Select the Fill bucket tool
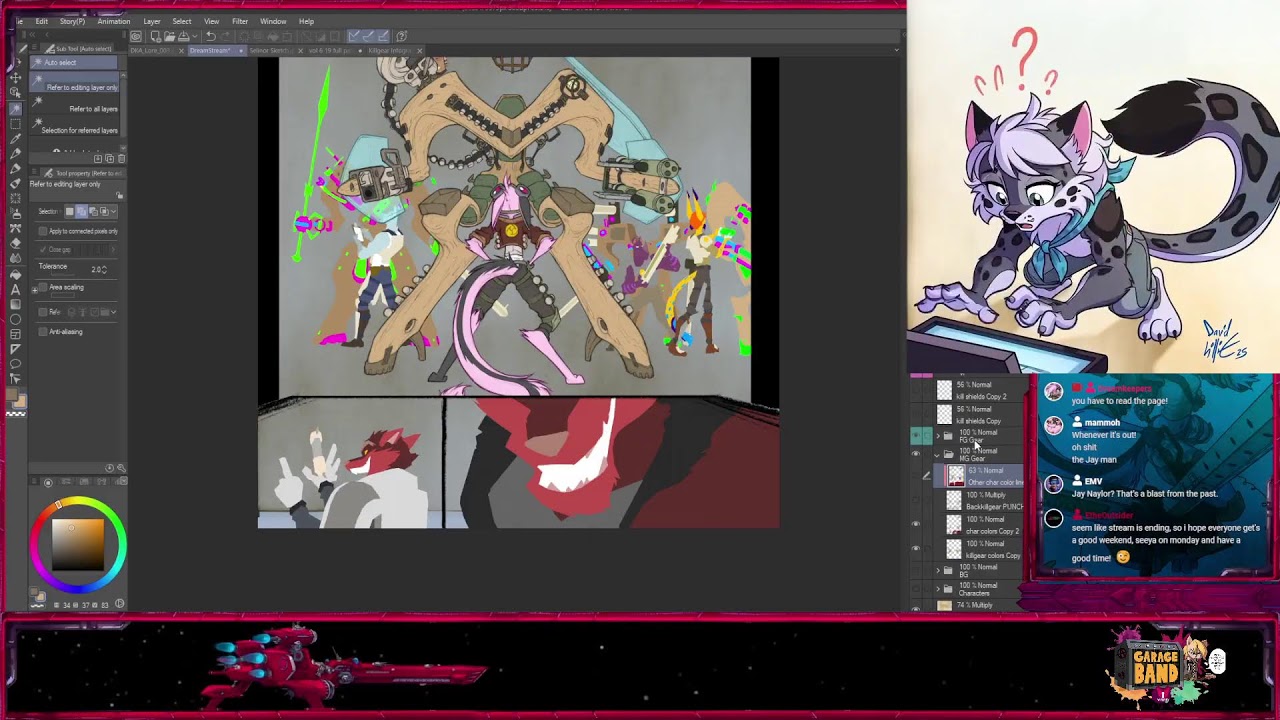Viewport: 1280px width, 720px height. [x=16, y=275]
